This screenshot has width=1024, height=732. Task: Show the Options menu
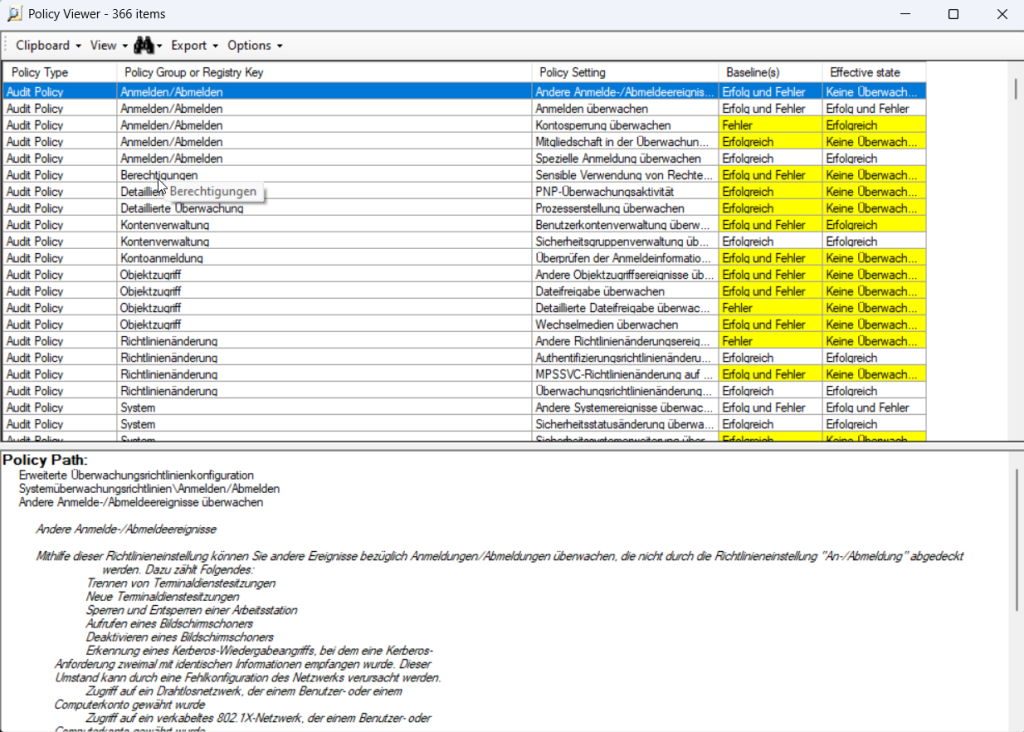(255, 46)
